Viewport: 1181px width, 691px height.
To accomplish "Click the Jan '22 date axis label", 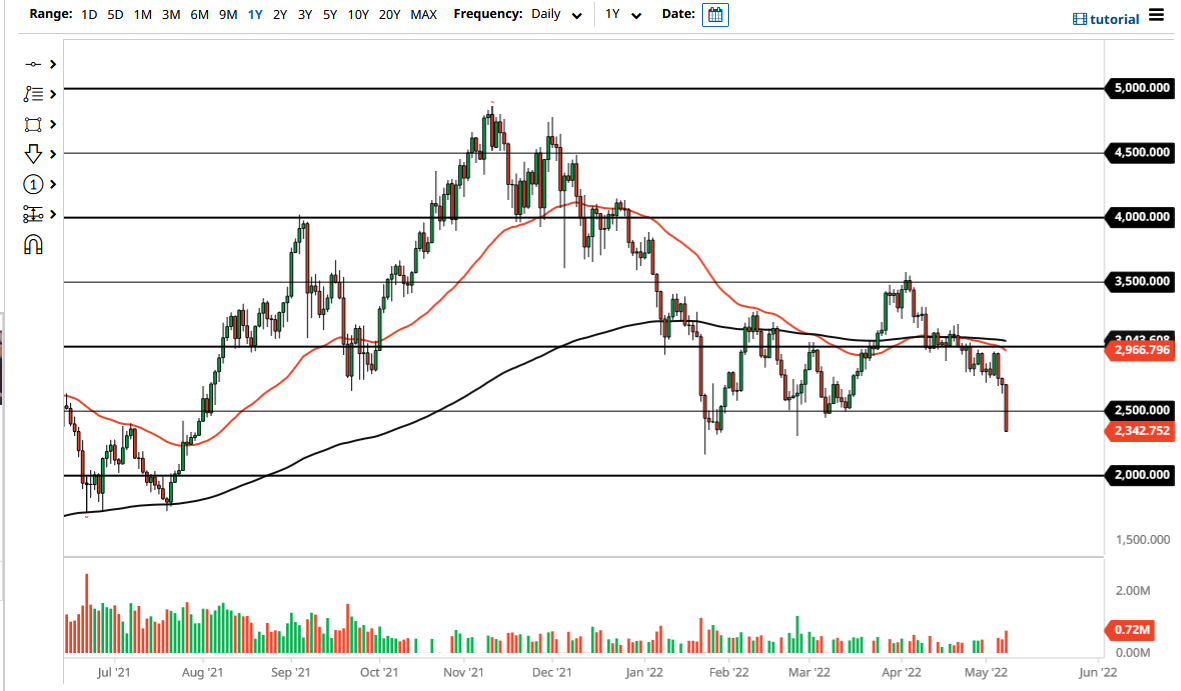I will [644, 672].
